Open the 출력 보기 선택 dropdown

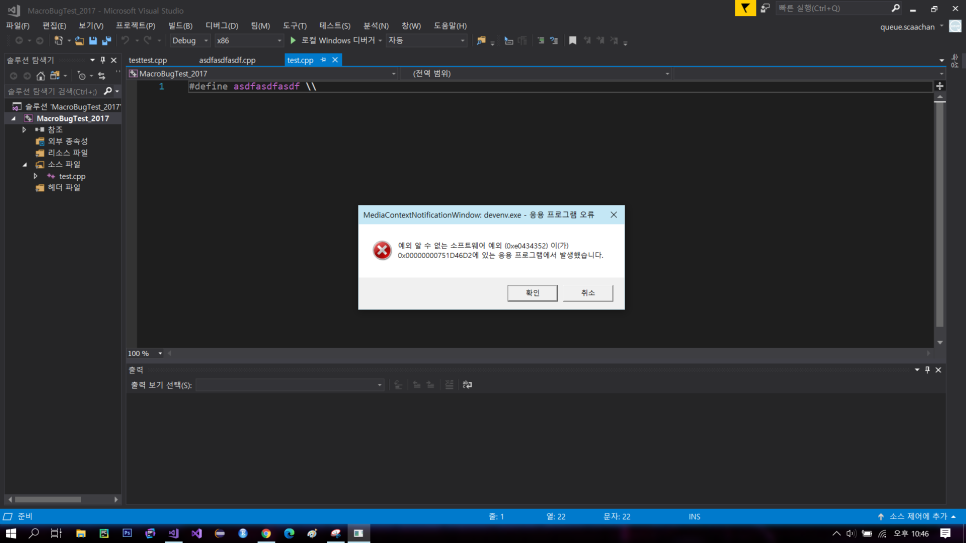(290, 385)
